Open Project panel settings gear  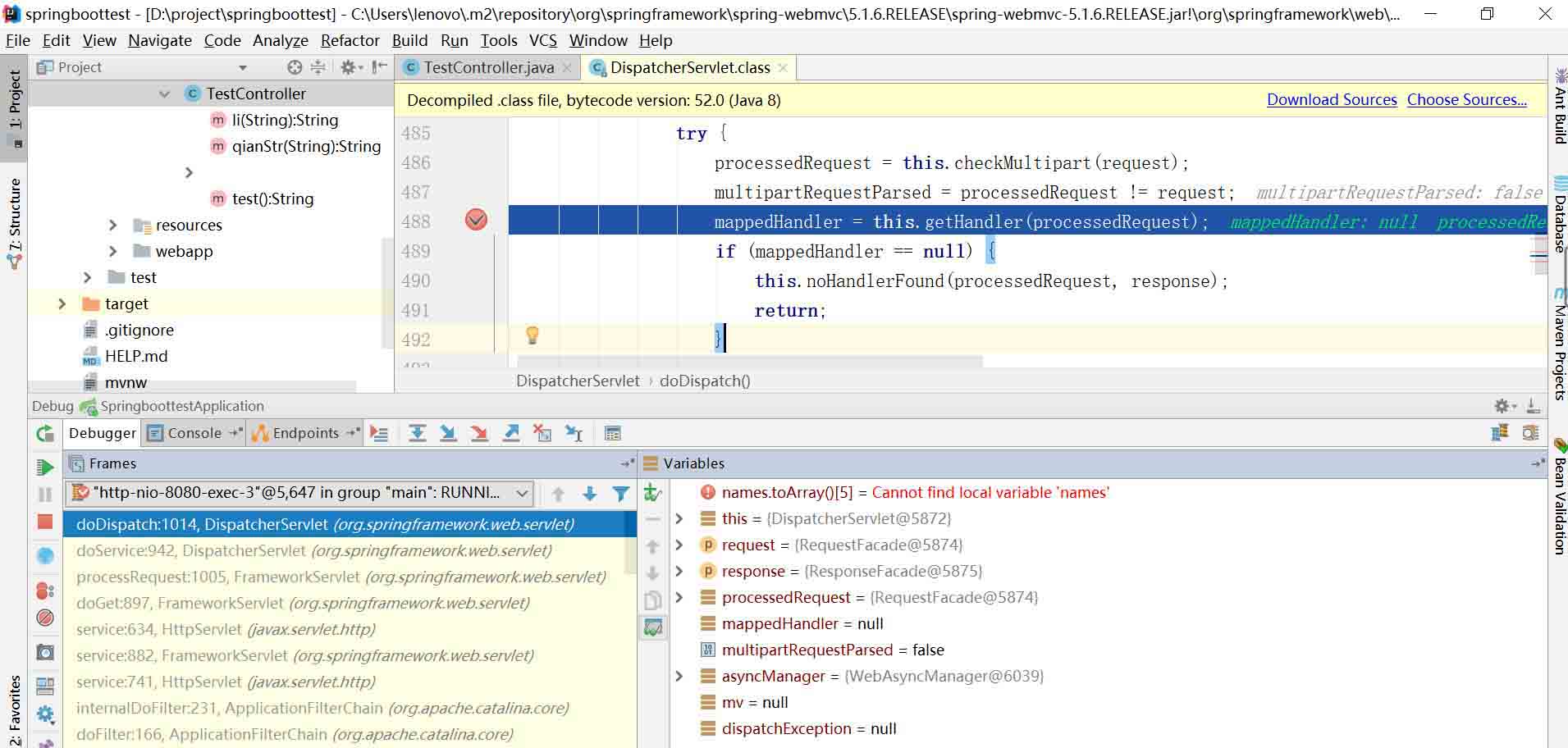coord(351,67)
